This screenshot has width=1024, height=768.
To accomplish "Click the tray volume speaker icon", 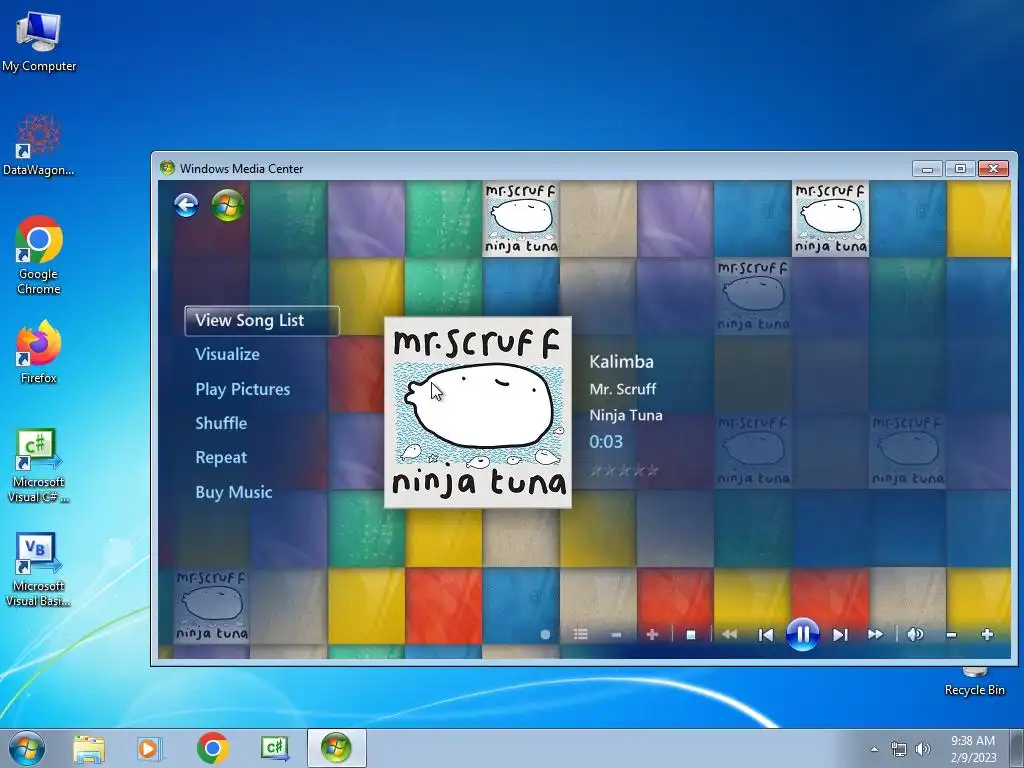I will point(923,749).
